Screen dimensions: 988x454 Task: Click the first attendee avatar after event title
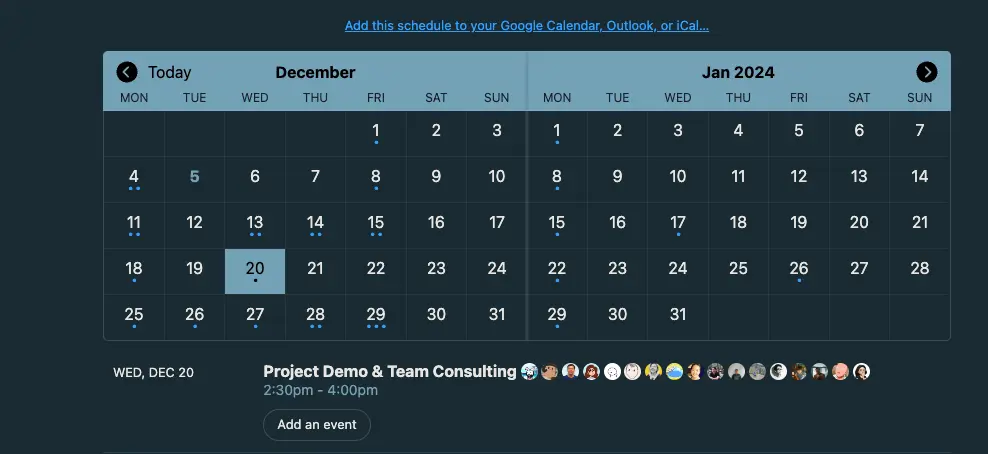pos(529,372)
